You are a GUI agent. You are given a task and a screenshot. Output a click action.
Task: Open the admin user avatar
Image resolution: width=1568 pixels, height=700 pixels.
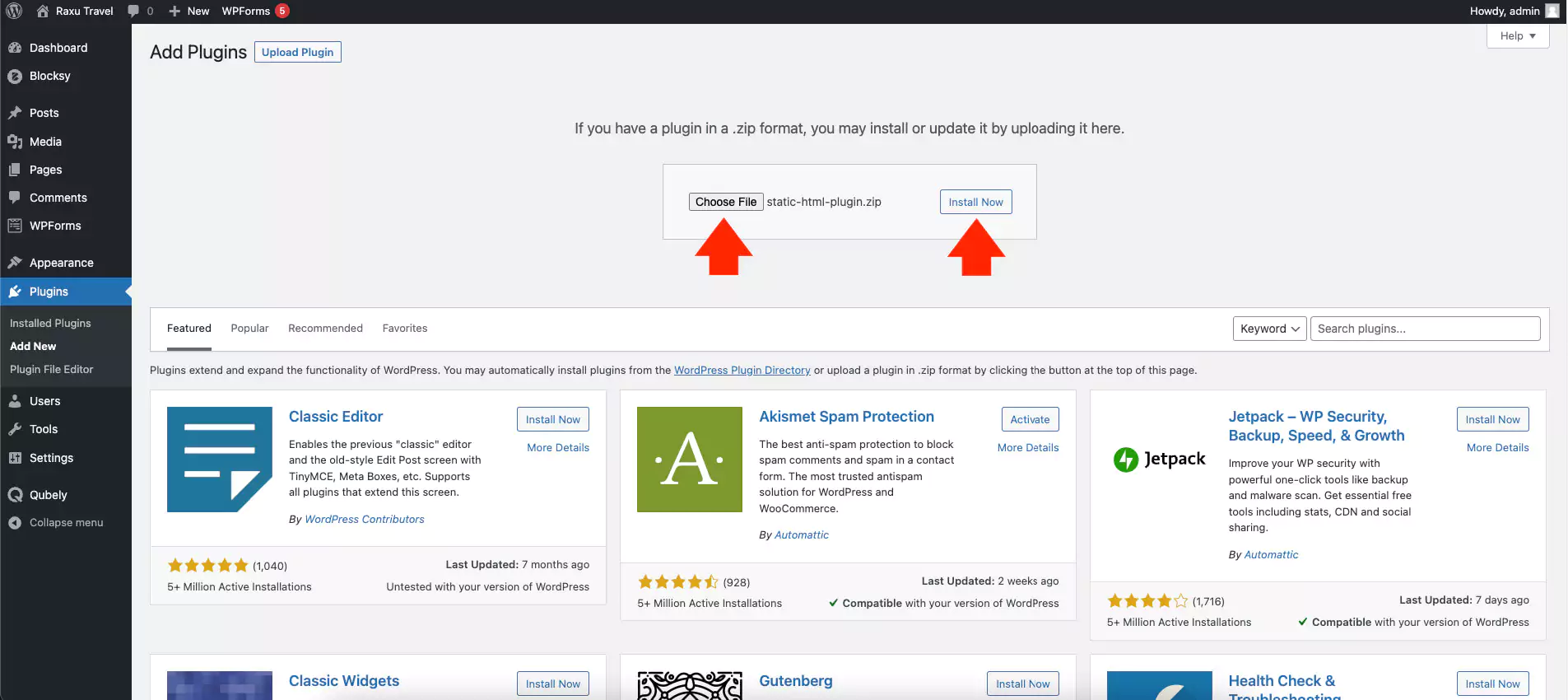tap(1552, 11)
